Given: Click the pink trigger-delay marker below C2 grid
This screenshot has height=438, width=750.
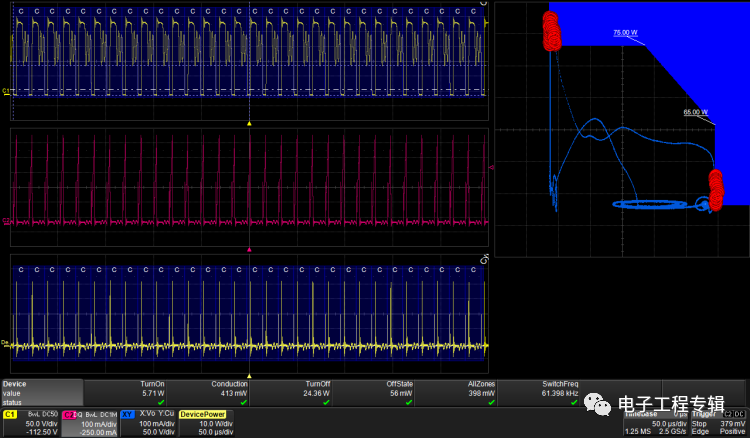Looking at the screenshot, I should point(249,250).
